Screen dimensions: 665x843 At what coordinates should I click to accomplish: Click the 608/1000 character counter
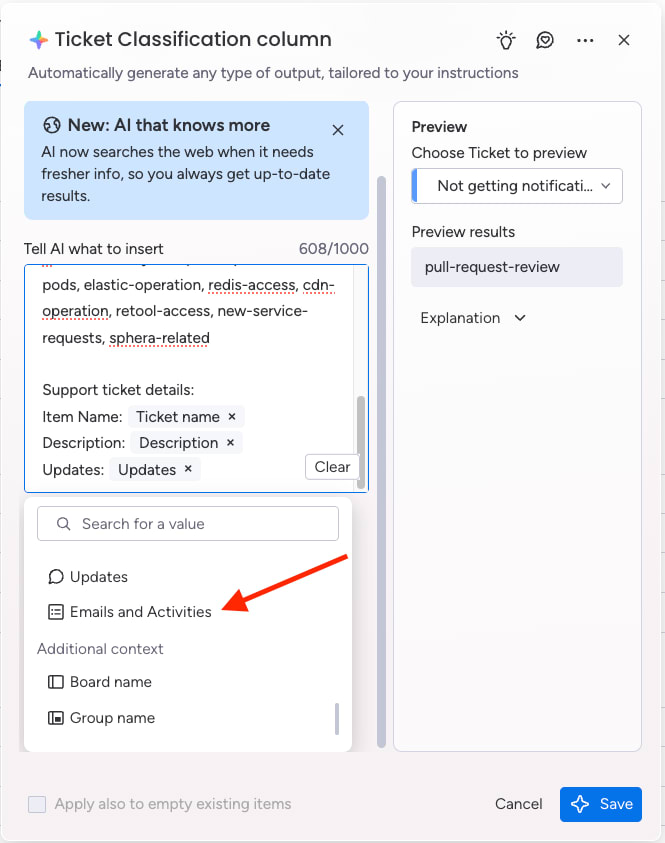coord(333,248)
